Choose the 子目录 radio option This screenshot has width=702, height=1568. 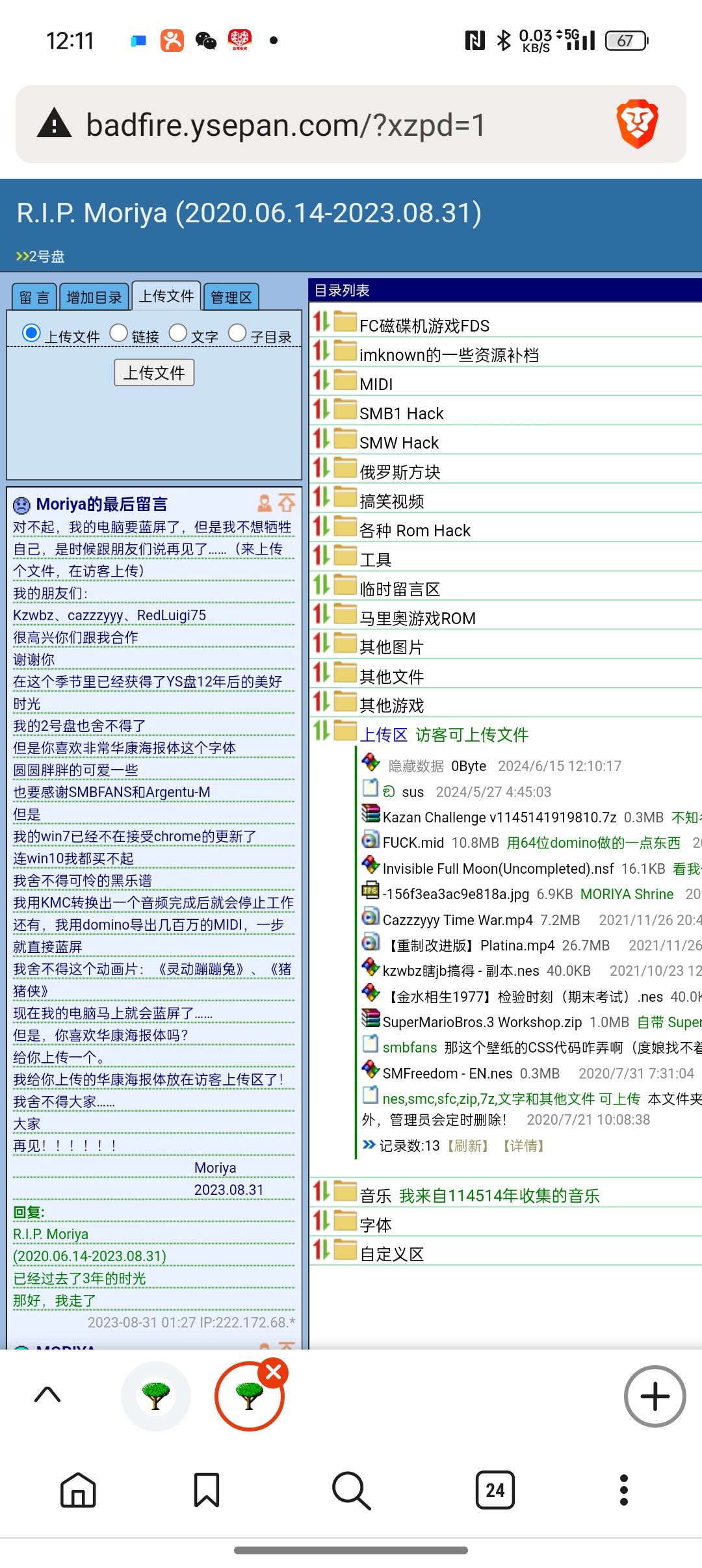[x=237, y=333]
